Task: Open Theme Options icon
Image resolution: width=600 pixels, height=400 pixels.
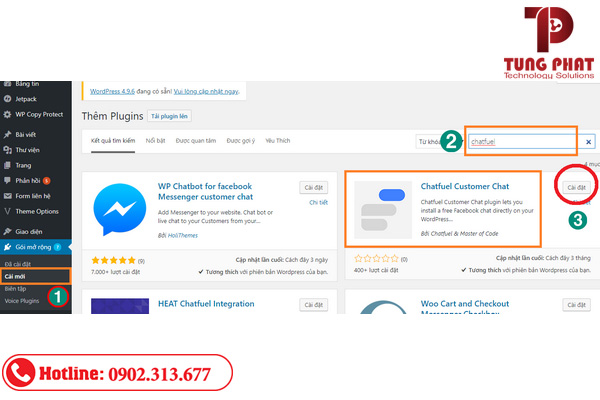Action: (x=7, y=211)
